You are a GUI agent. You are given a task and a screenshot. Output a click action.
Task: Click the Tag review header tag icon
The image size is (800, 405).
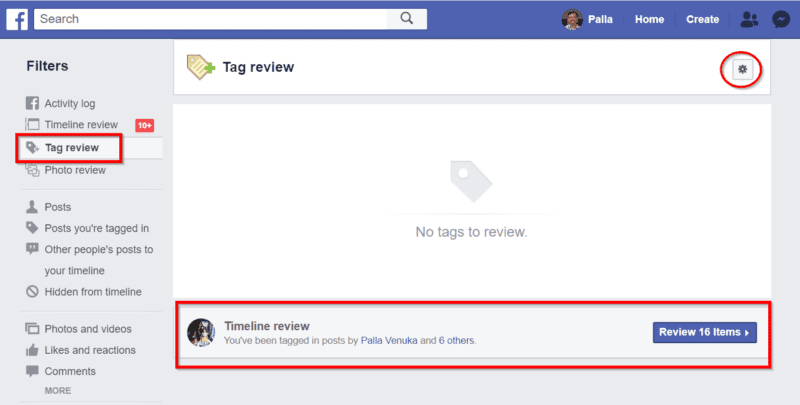pyautogui.click(x=201, y=67)
